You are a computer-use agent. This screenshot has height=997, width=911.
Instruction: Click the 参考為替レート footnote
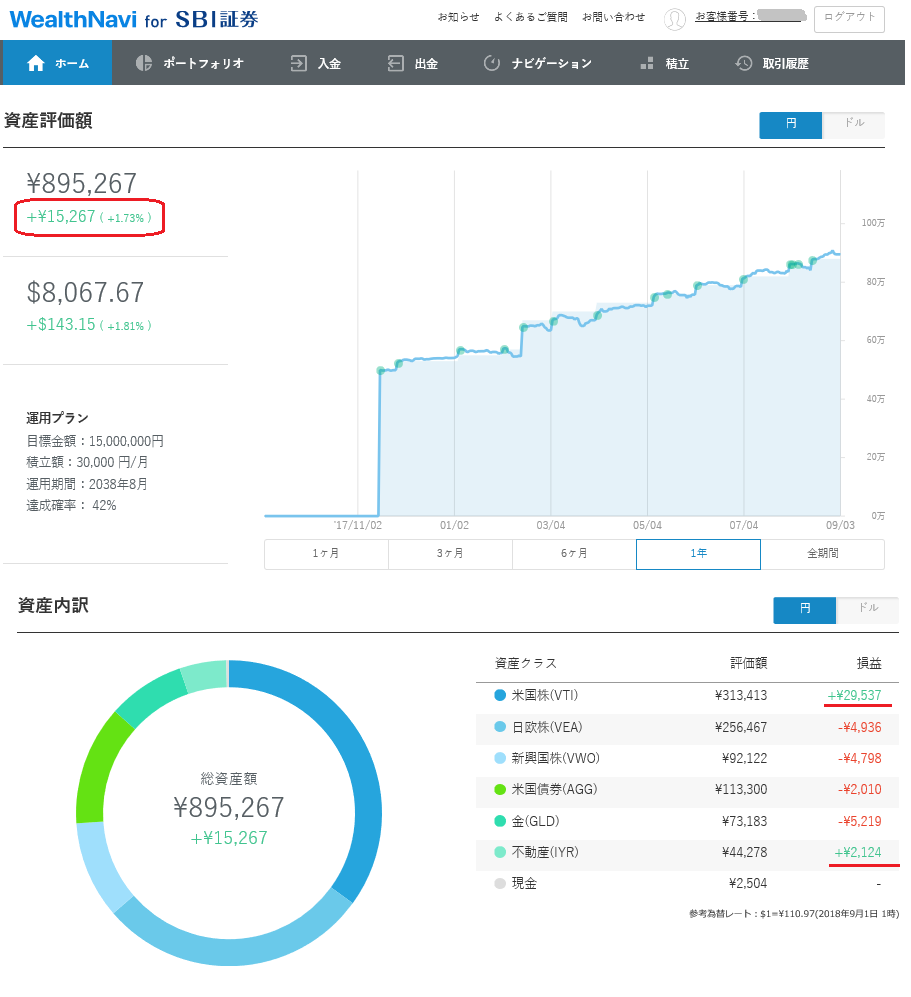[794, 914]
